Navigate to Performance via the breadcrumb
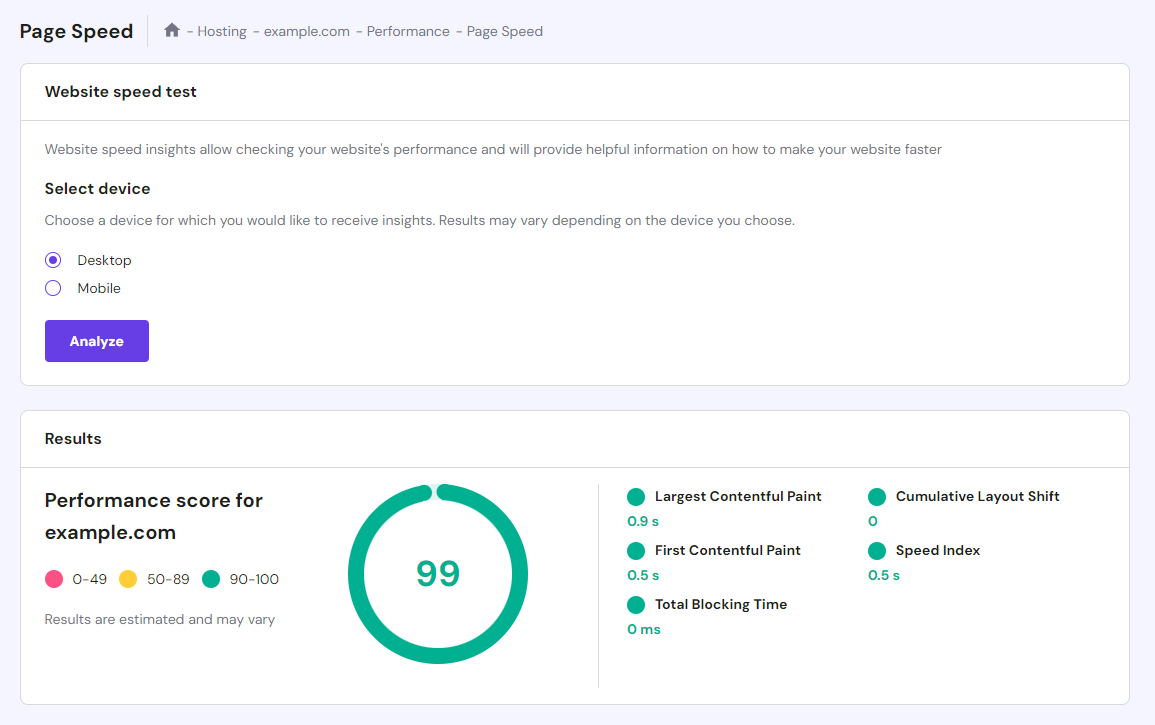1155x725 pixels. (408, 31)
